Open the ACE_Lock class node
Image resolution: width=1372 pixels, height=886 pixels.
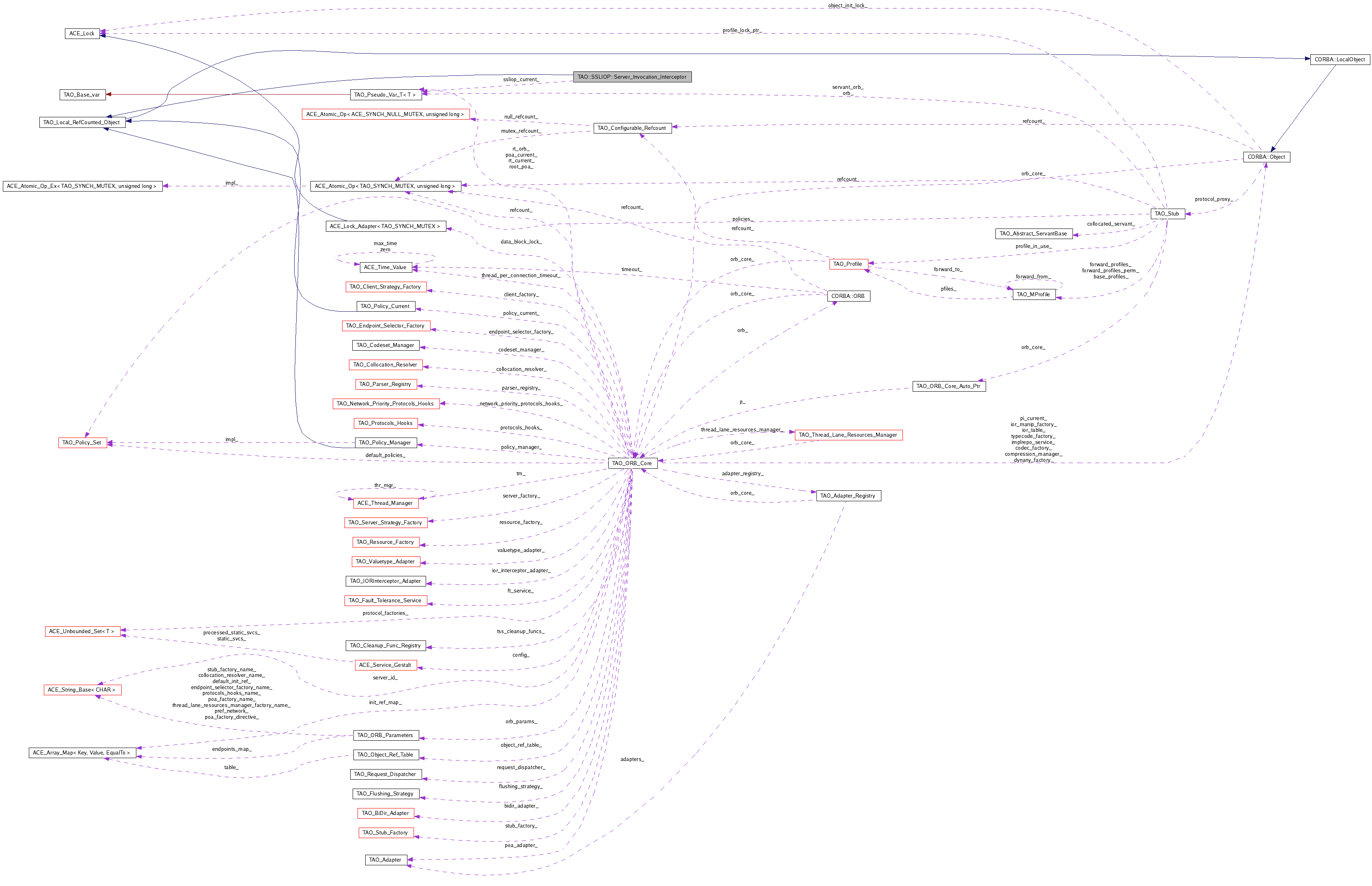[82, 33]
